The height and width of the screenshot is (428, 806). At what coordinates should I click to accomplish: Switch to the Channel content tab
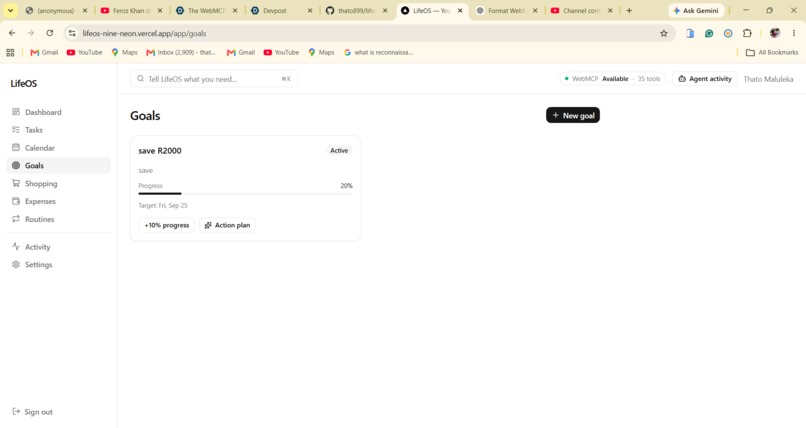(x=581, y=10)
